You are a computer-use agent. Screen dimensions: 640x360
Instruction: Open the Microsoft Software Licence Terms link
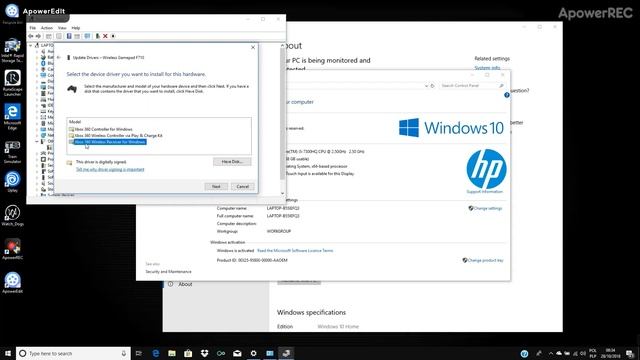tap(295, 251)
